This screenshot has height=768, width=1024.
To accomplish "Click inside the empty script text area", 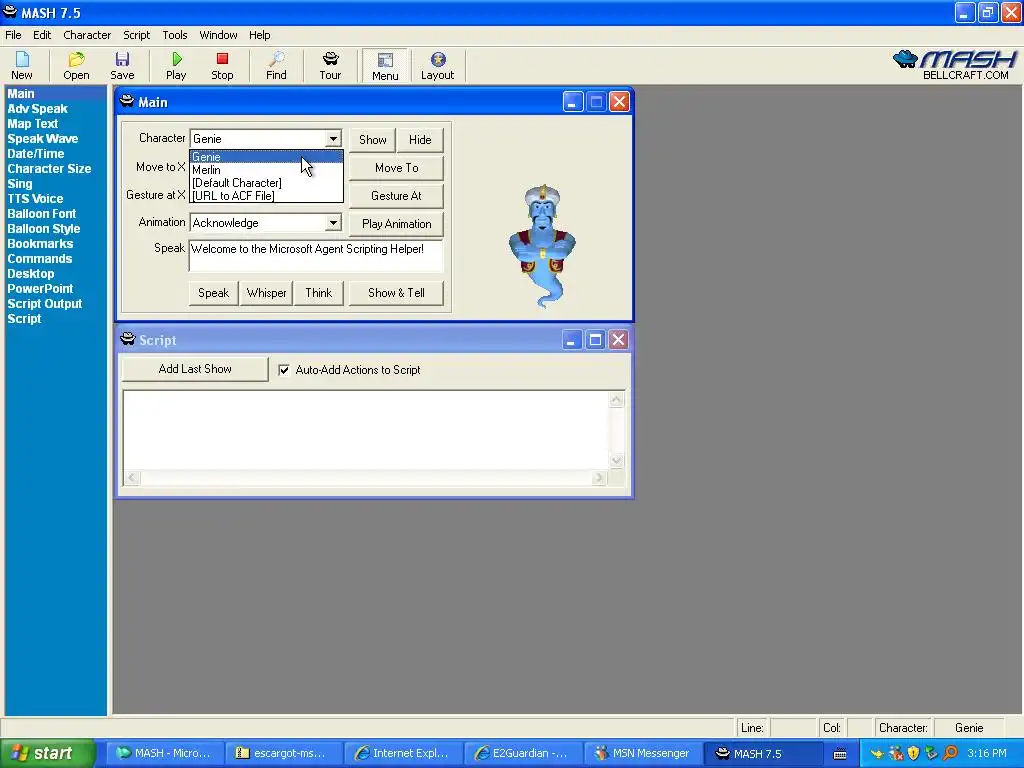I will (366, 430).
